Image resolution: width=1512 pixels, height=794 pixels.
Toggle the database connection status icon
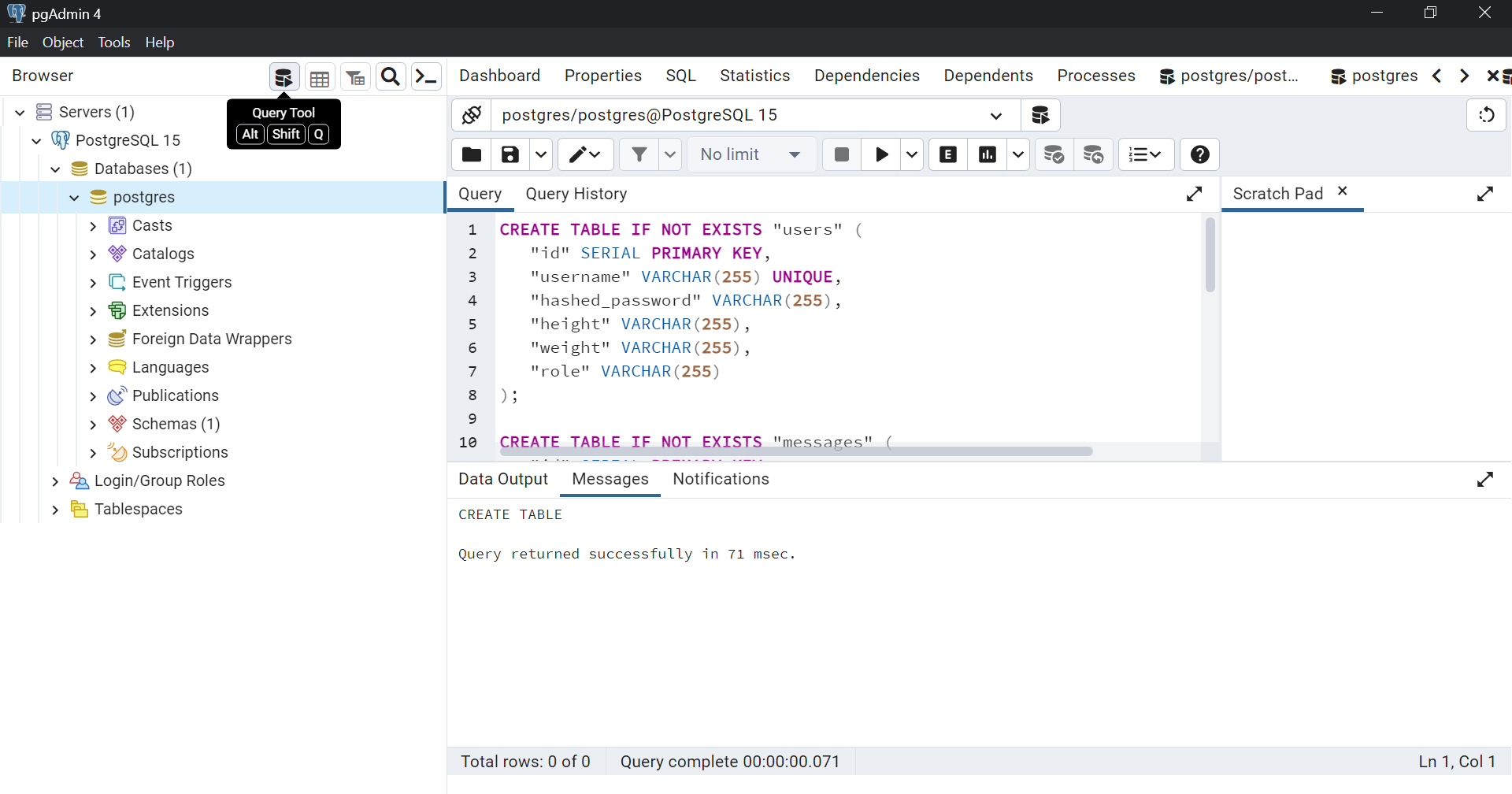click(x=472, y=115)
